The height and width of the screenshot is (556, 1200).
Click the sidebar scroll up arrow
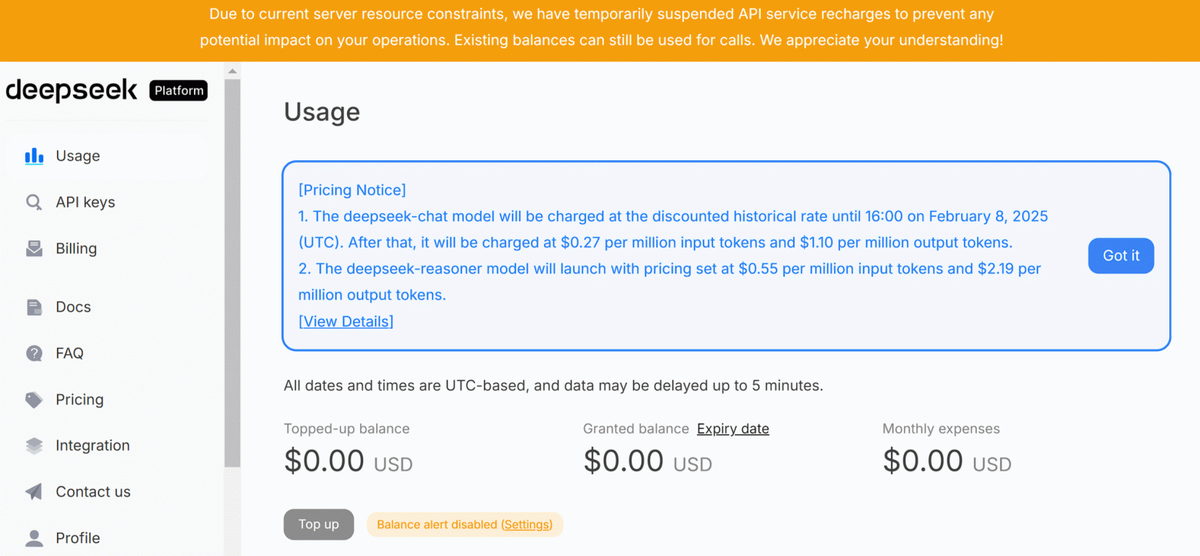point(232,72)
